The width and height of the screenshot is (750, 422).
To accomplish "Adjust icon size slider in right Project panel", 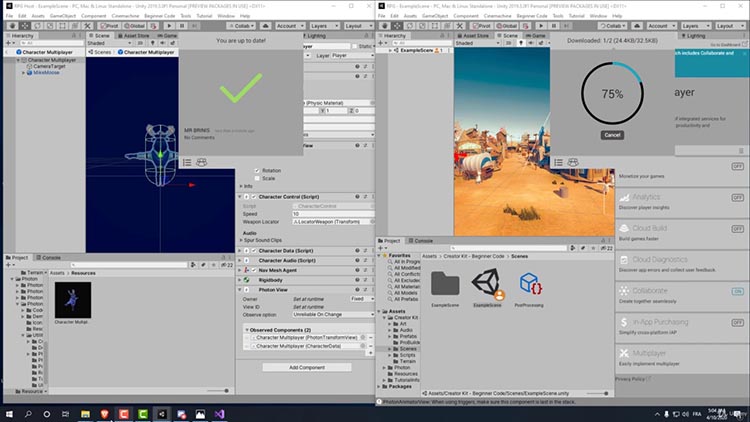I will (597, 393).
